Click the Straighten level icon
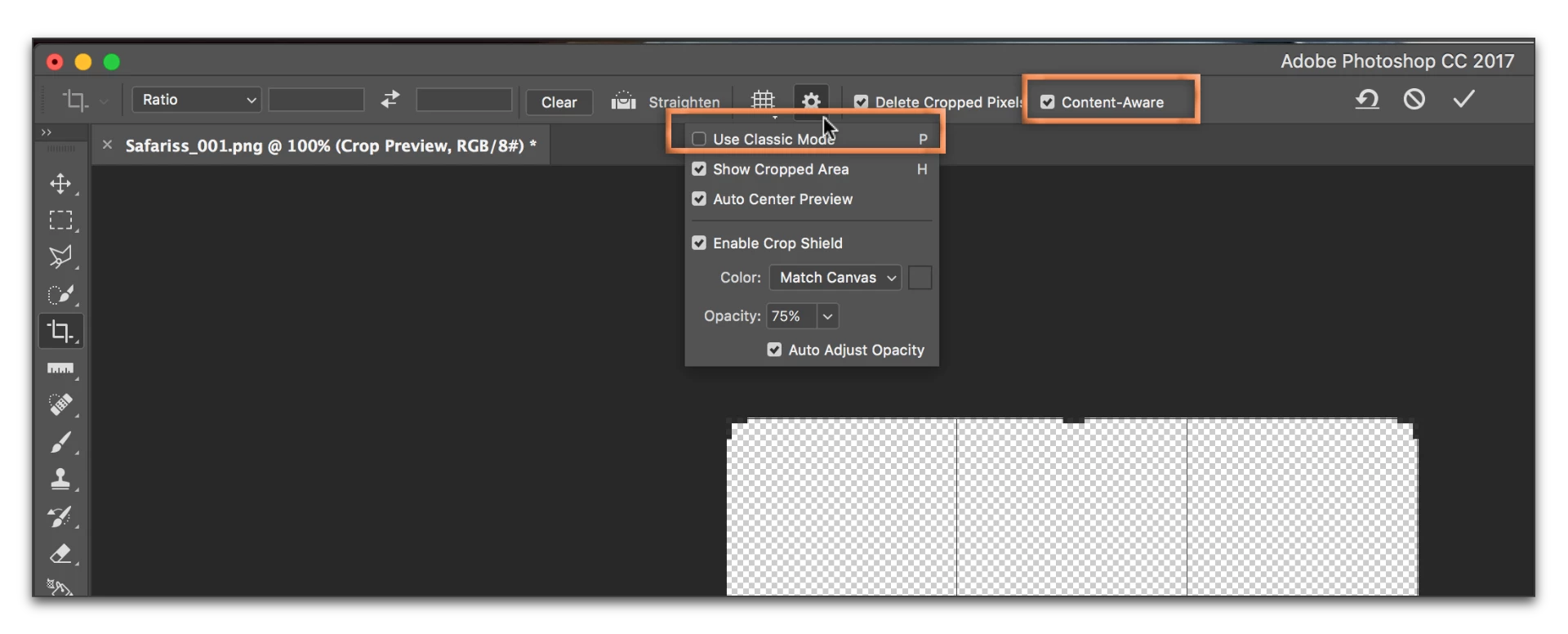Screen dimensions: 1568x634 pos(623,100)
